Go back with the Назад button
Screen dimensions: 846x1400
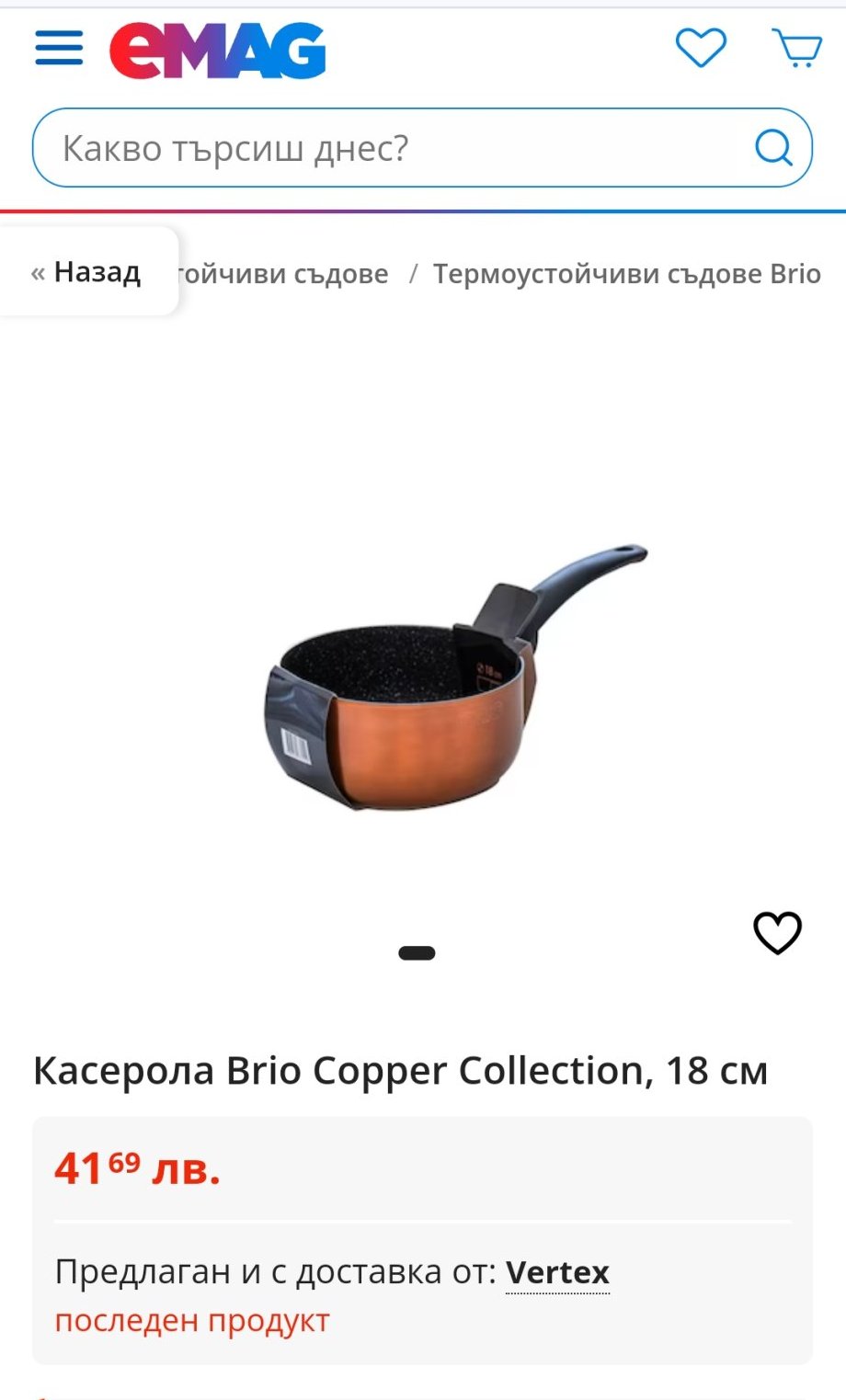click(86, 272)
